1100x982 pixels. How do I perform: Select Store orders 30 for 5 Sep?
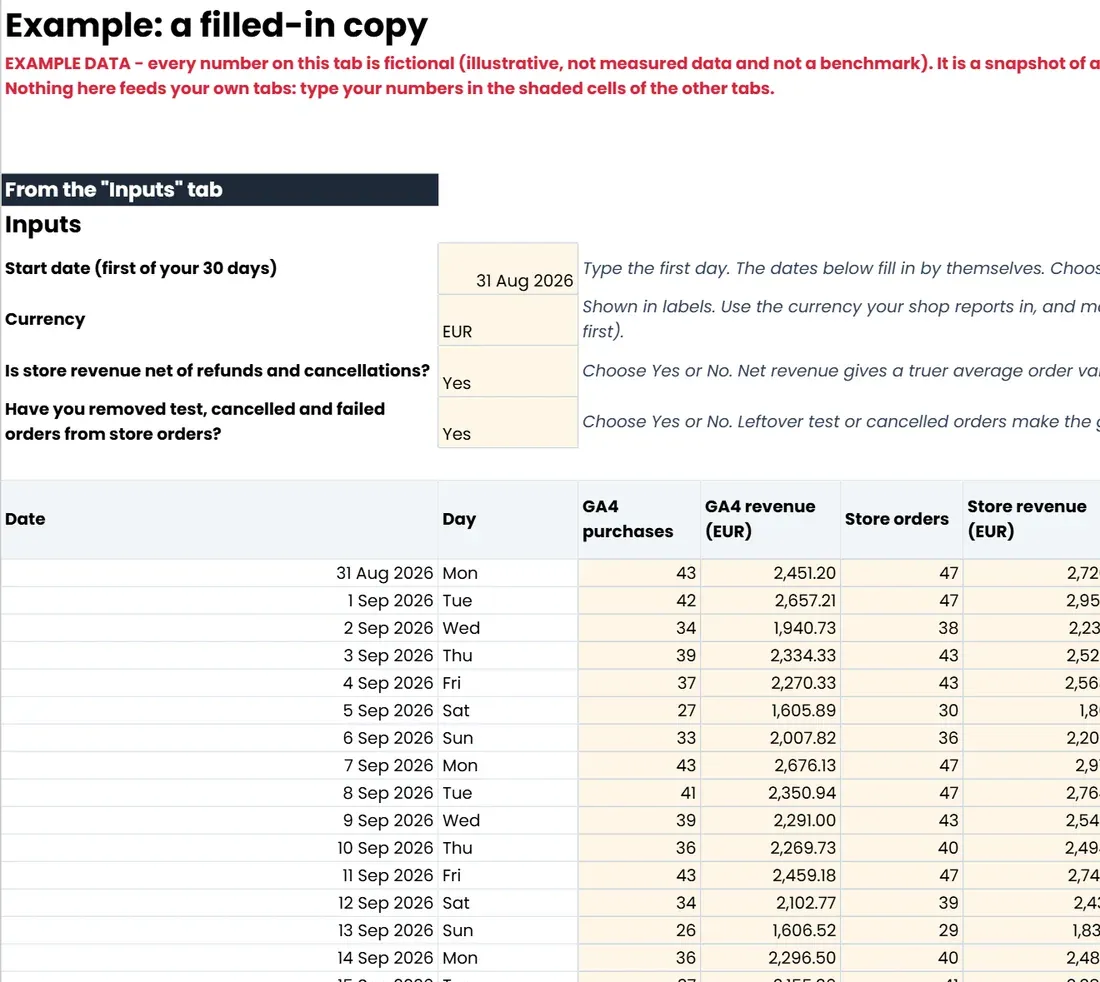click(901, 711)
